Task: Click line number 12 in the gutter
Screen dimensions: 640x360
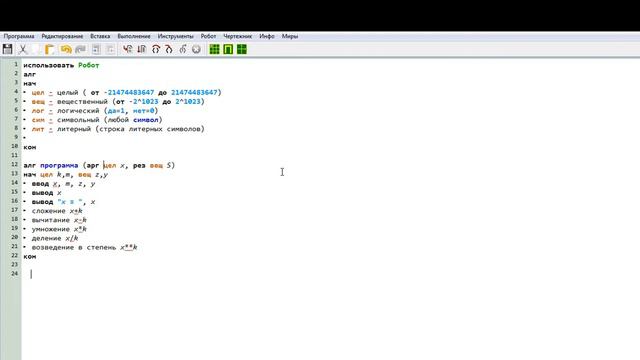Action: tap(15, 164)
